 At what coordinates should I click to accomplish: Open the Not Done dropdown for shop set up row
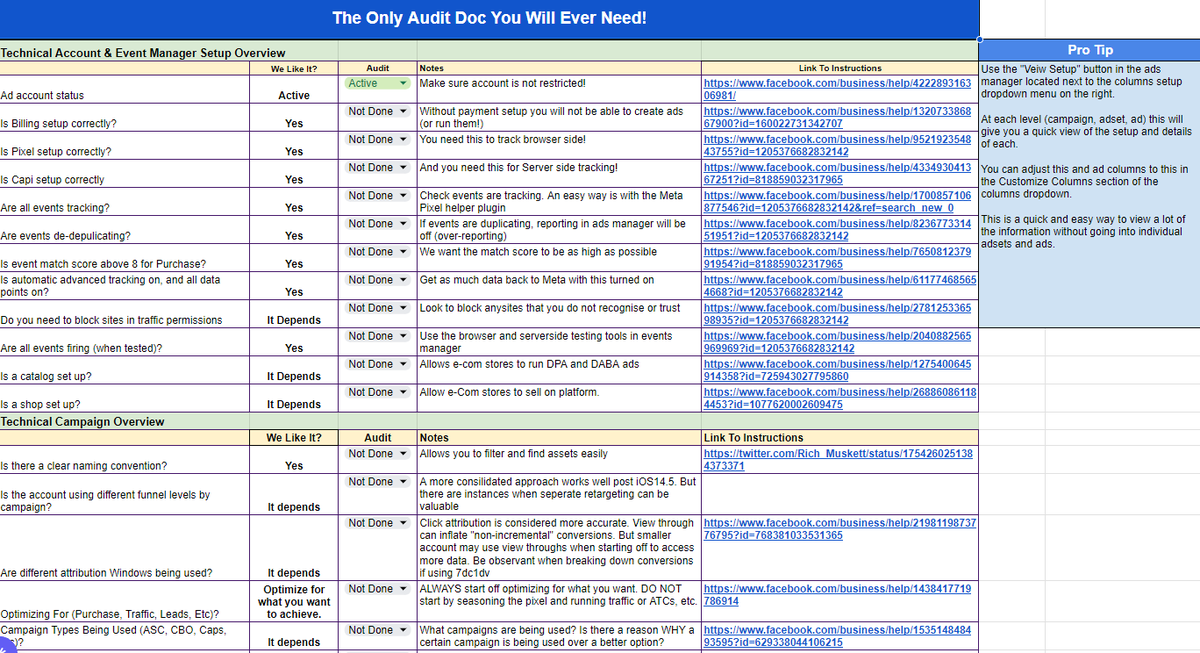[378, 391]
